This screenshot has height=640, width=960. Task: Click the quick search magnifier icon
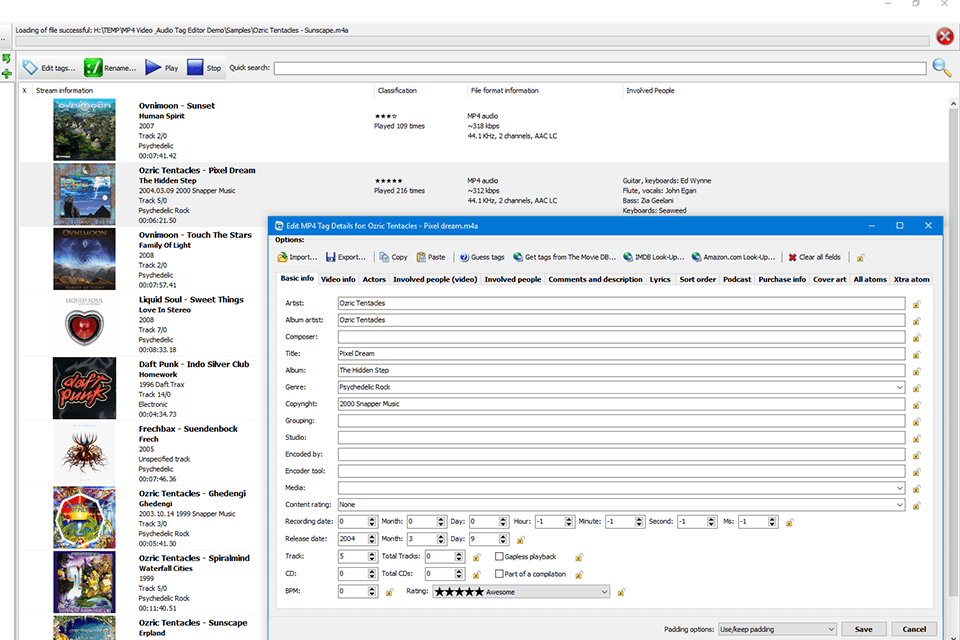941,68
